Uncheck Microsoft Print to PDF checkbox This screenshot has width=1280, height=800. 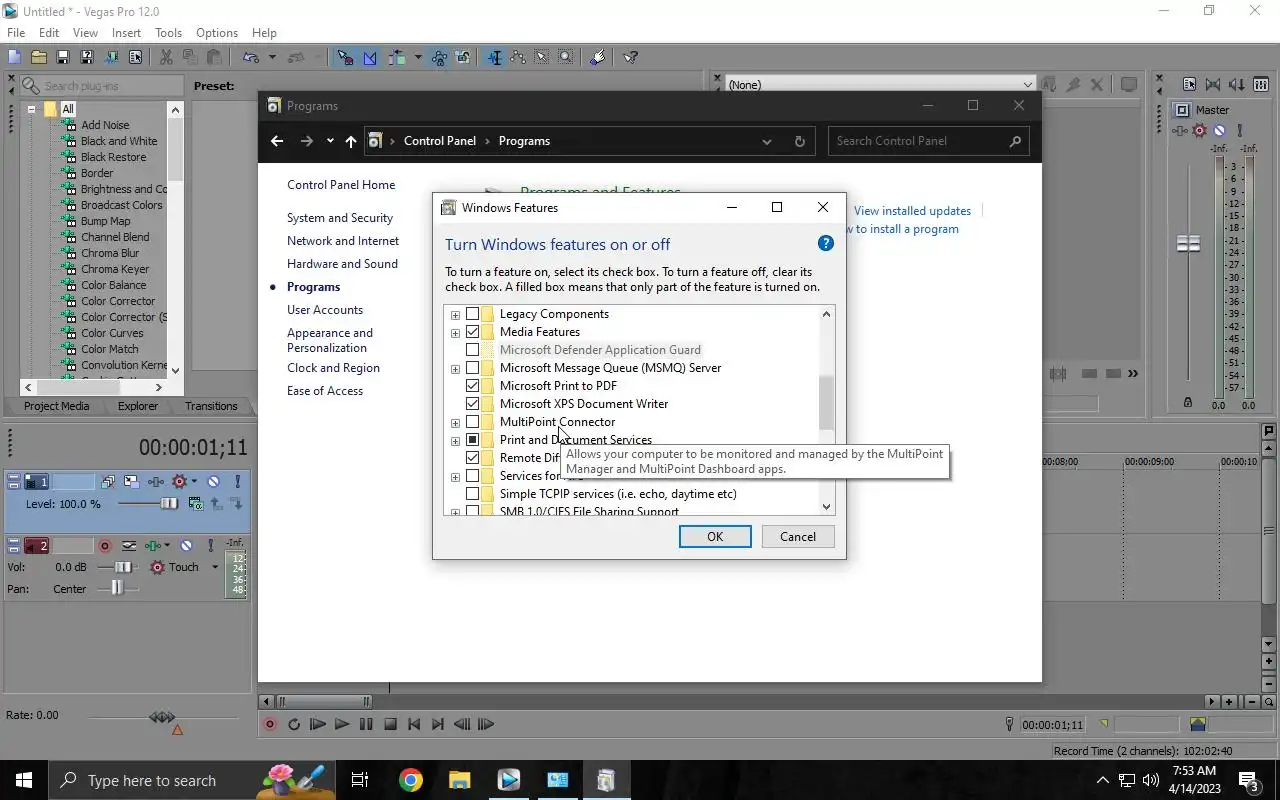pos(472,386)
